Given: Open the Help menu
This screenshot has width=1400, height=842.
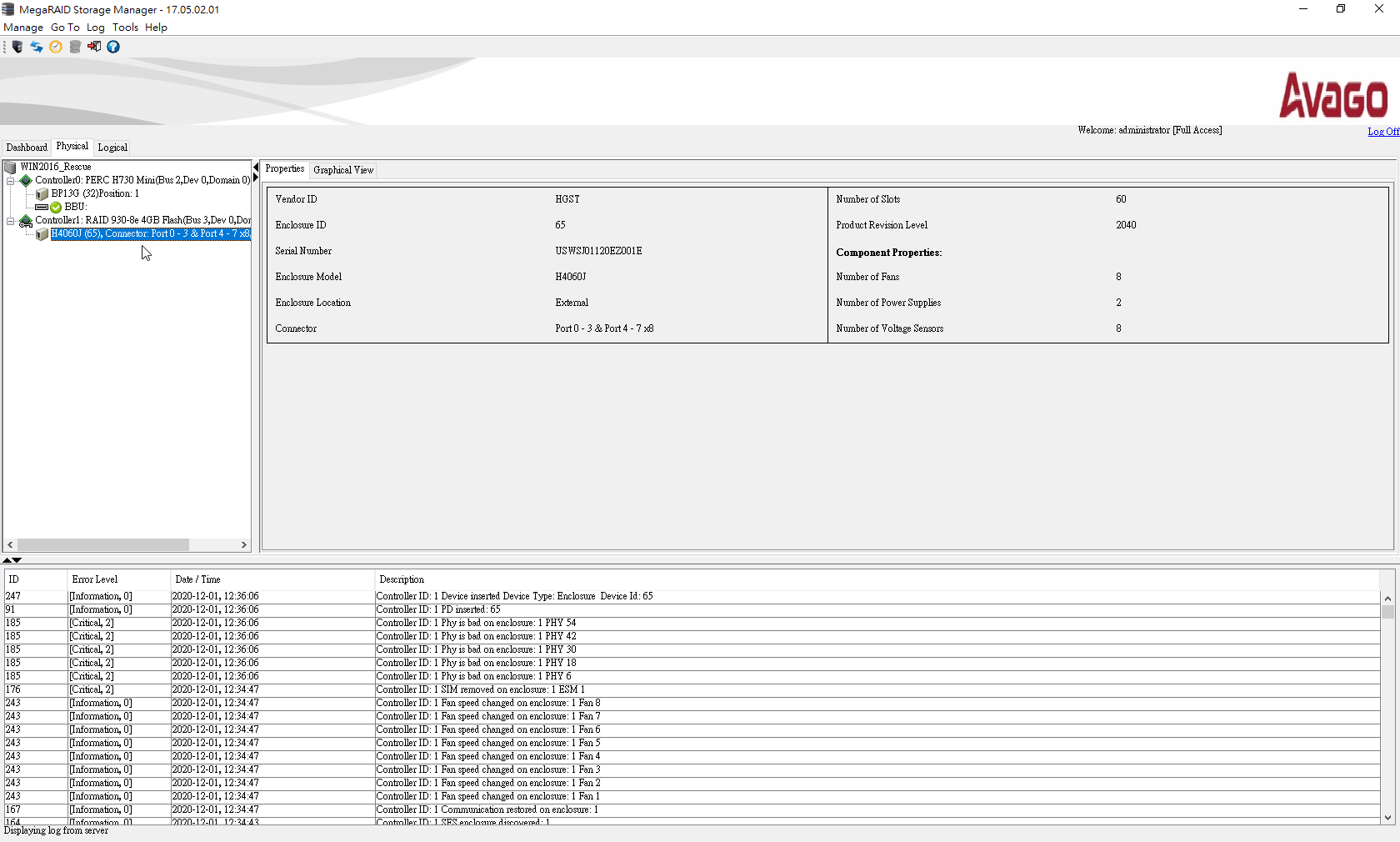Looking at the screenshot, I should pos(156,27).
